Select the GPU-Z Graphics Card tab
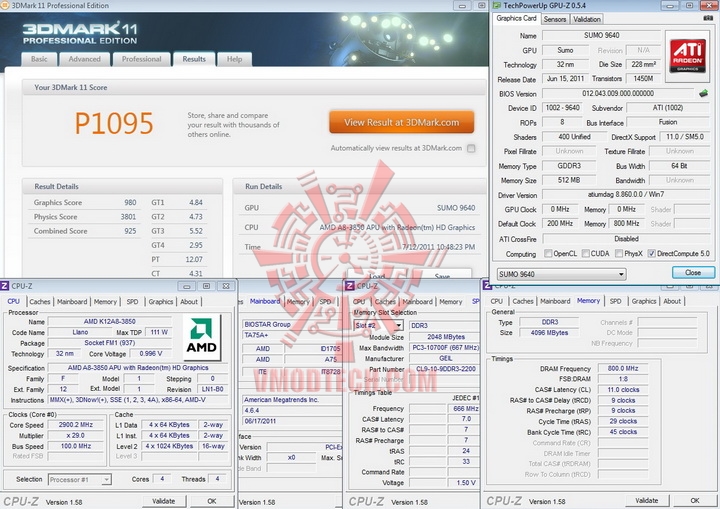 pyautogui.click(x=516, y=18)
